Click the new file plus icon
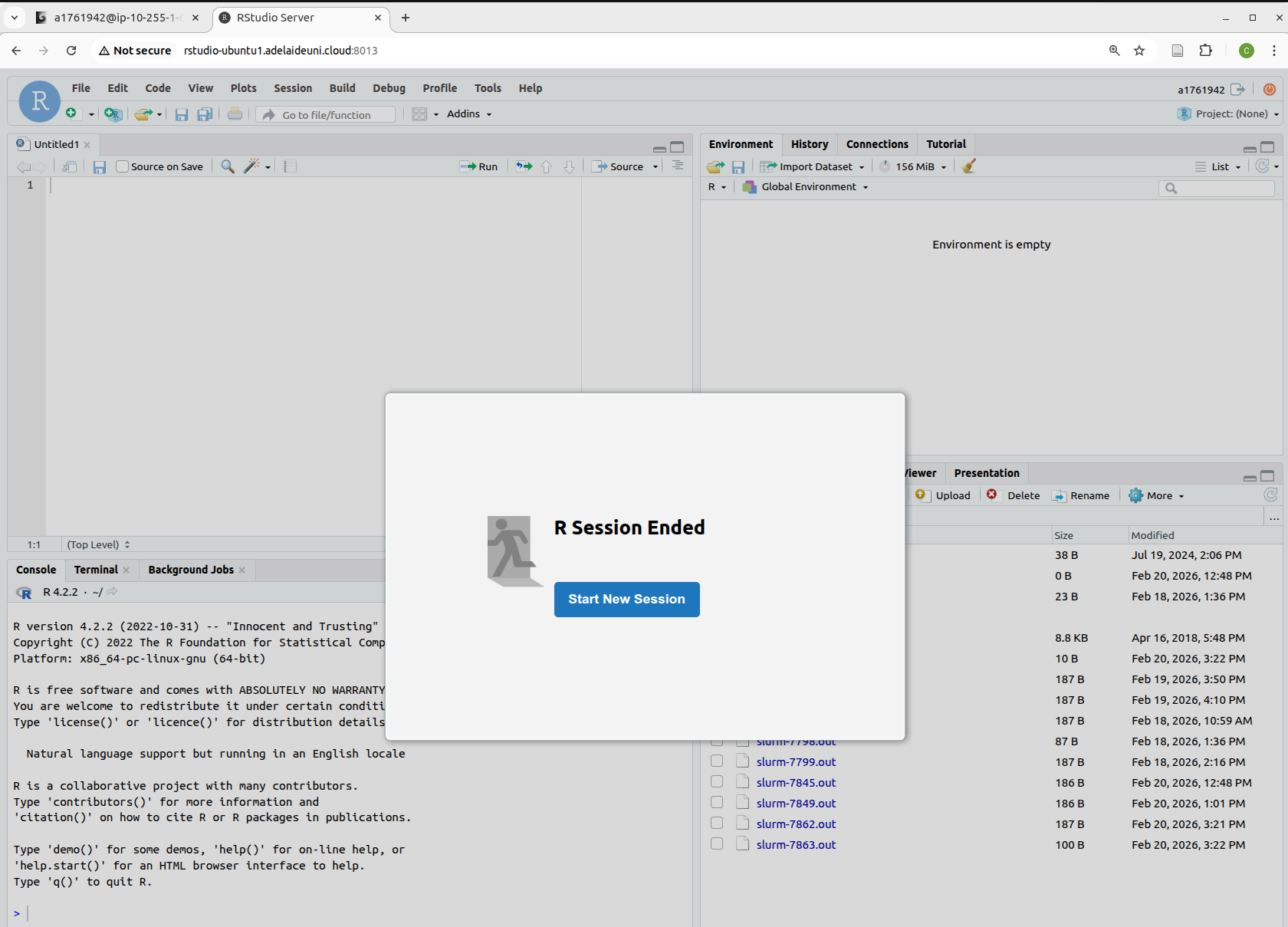Image resolution: width=1288 pixels, height=927 pixels. pyautogui.click(x=71, y=113)
